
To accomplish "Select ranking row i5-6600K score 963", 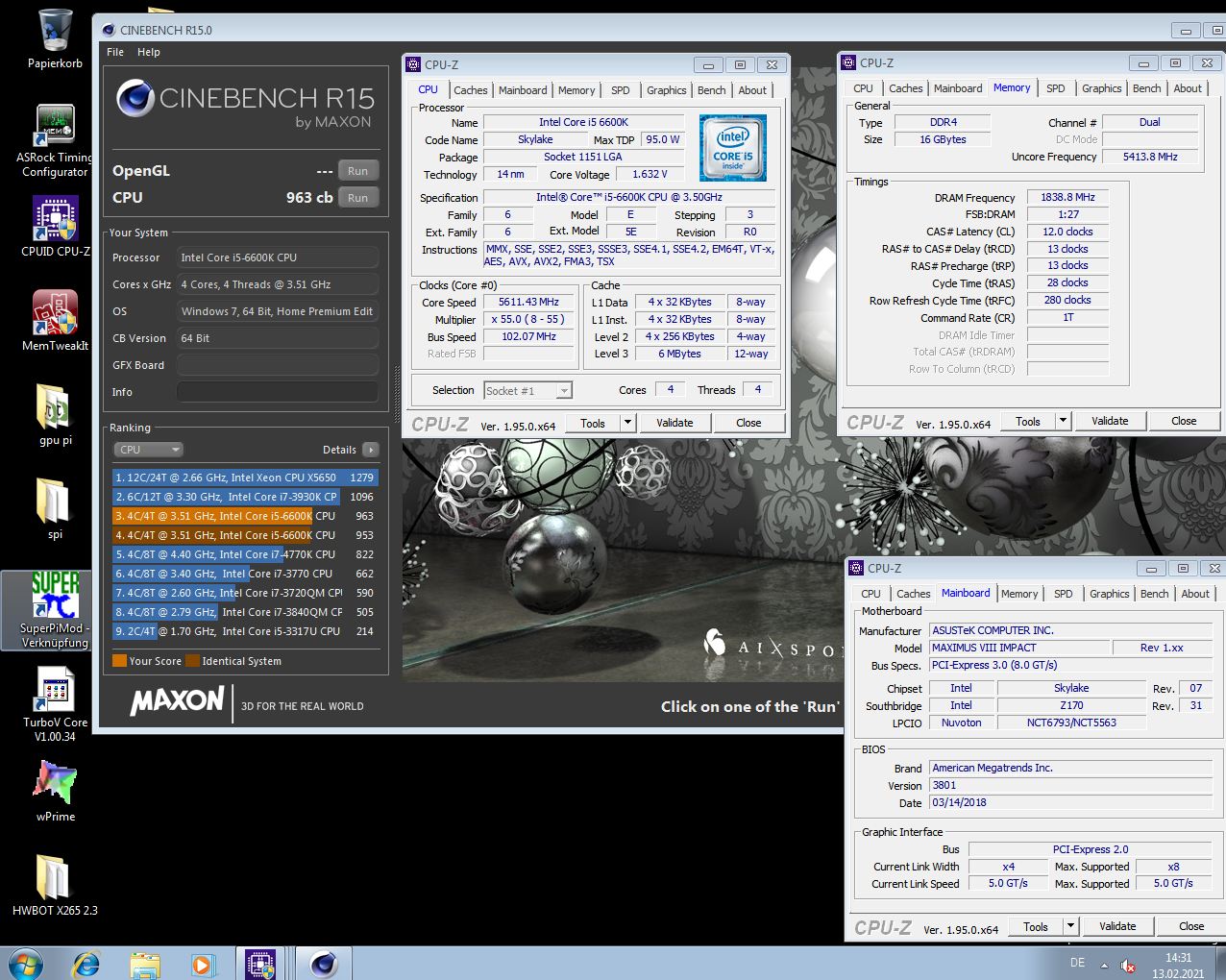I will click(245, 516).
